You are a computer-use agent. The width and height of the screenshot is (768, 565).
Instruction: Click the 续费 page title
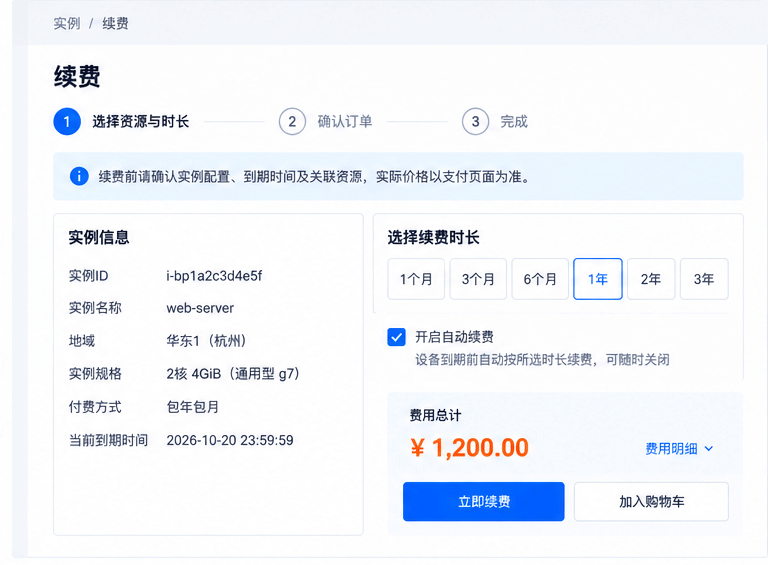click(77, 76)
